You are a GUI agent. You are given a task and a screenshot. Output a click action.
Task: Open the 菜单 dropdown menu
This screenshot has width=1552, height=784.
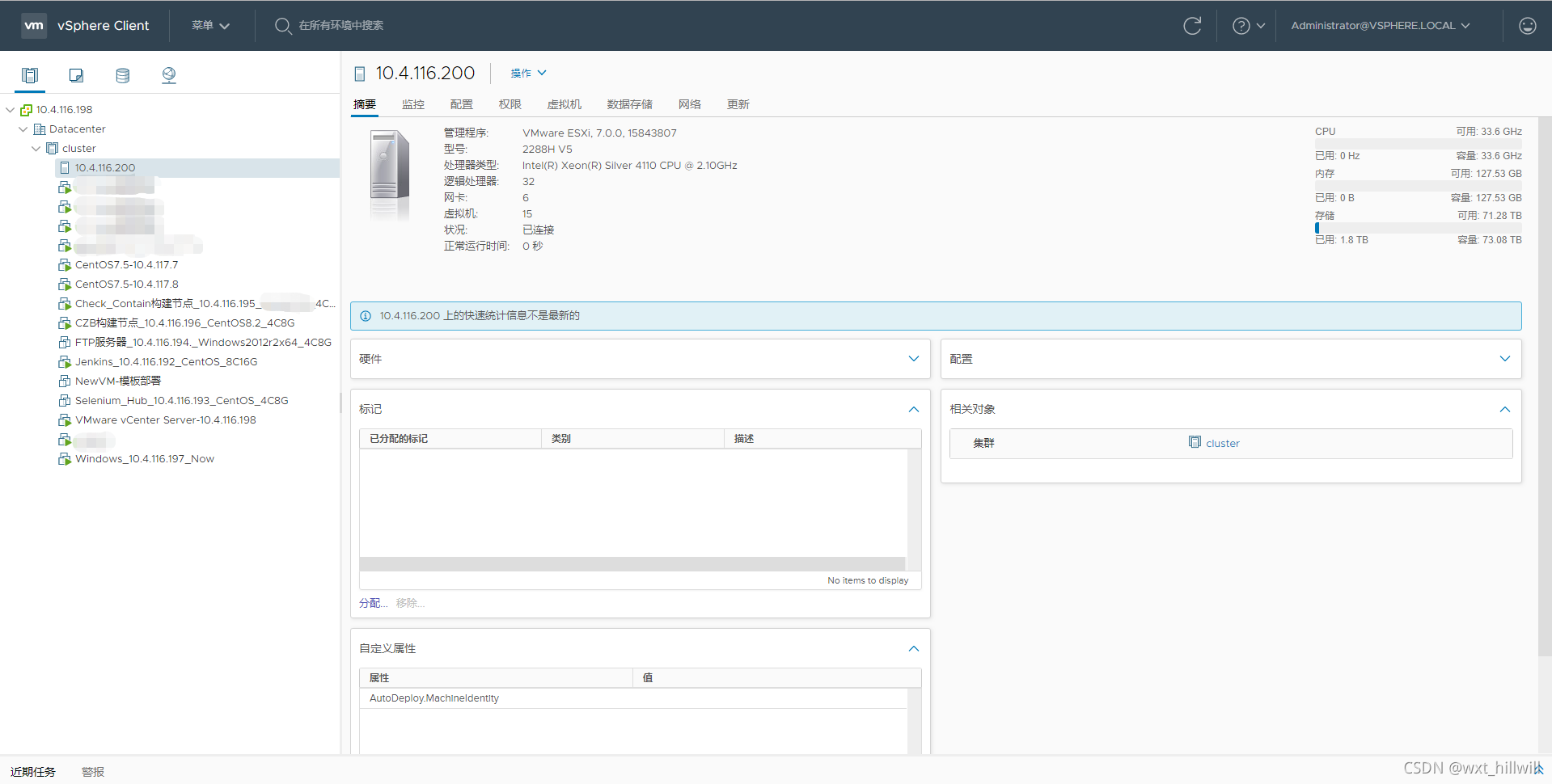click(x=210, y=26)
